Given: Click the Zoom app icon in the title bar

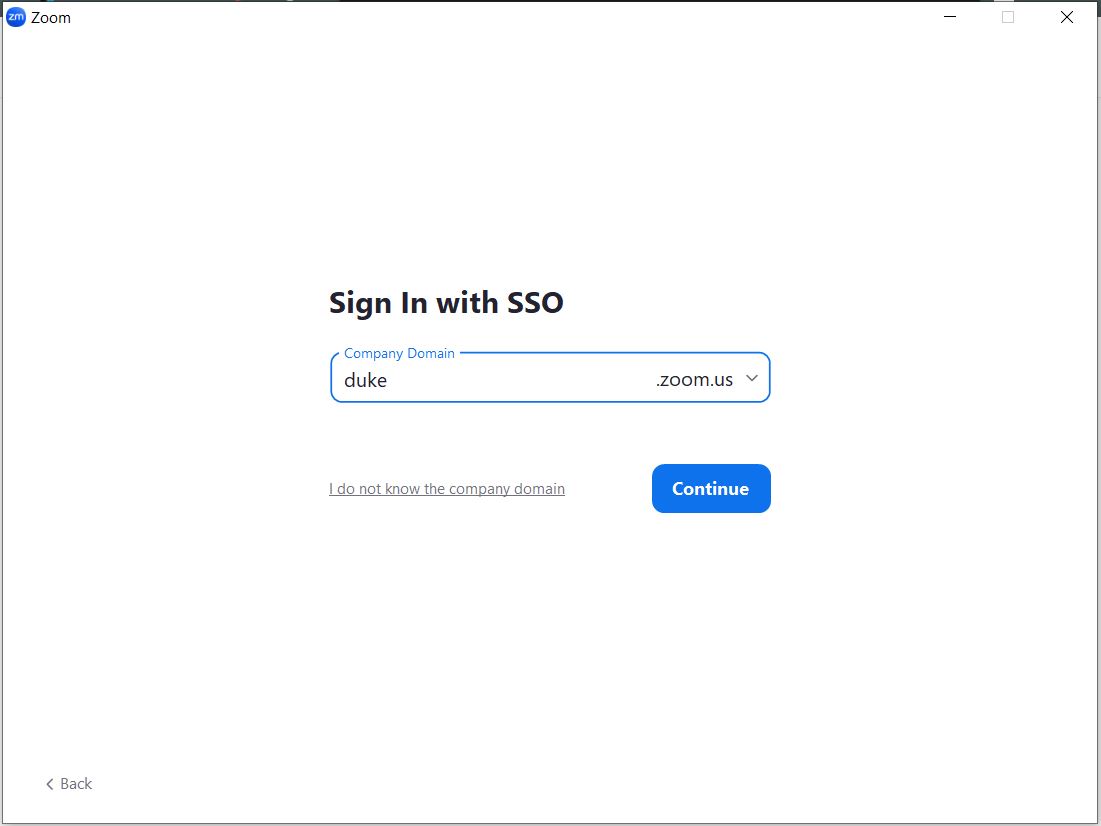Looking at the screenshot, I should (14, 17).
